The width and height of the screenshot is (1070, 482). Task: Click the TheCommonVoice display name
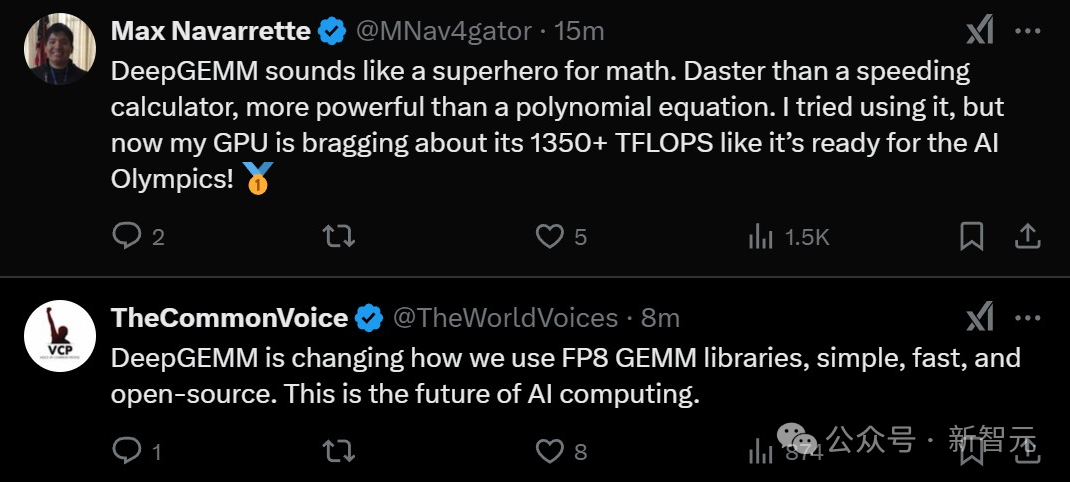coord(229,318)
